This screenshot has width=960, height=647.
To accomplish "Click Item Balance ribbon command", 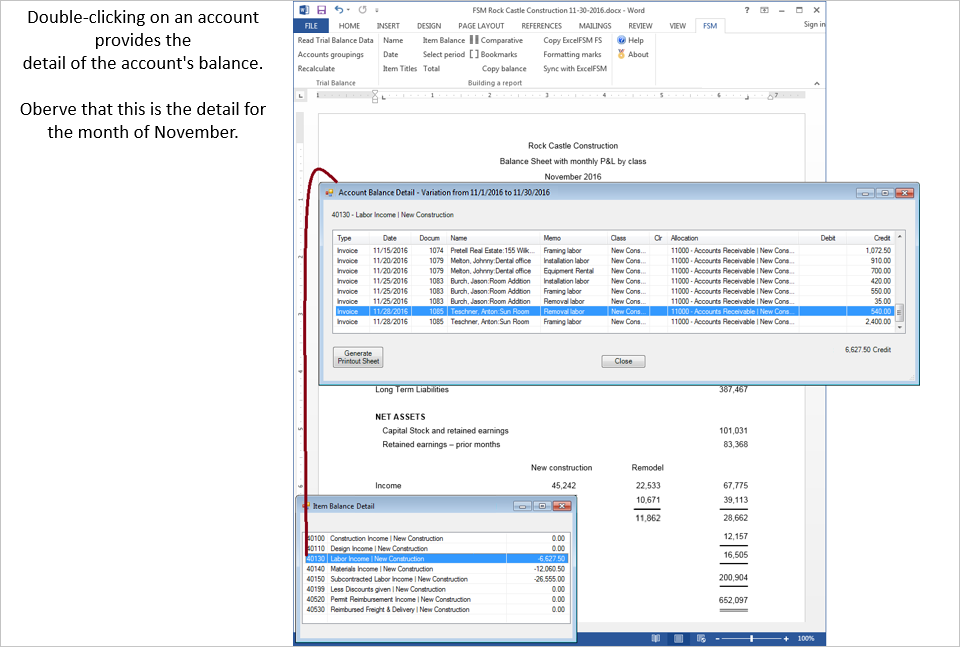I will point(444,40).
